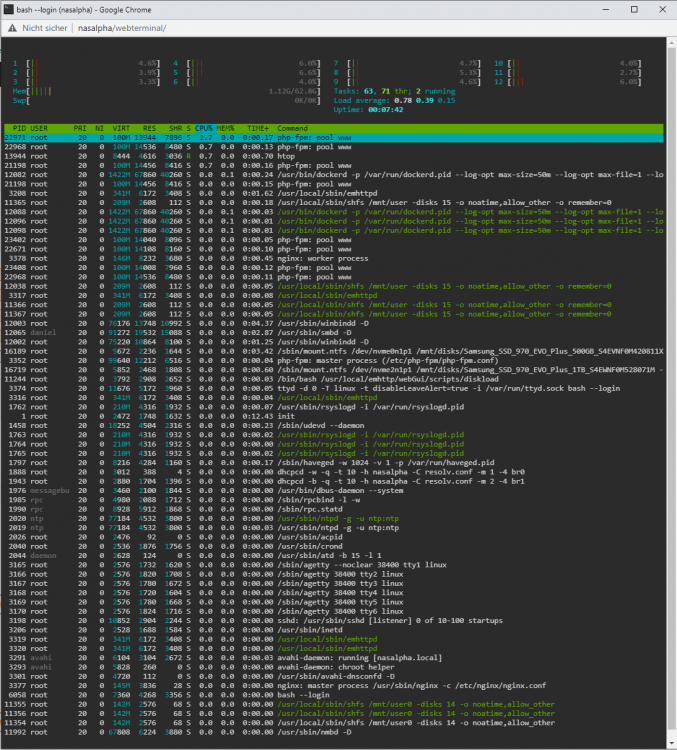Select the emhttpd process row PID 3208

(333, 193)
